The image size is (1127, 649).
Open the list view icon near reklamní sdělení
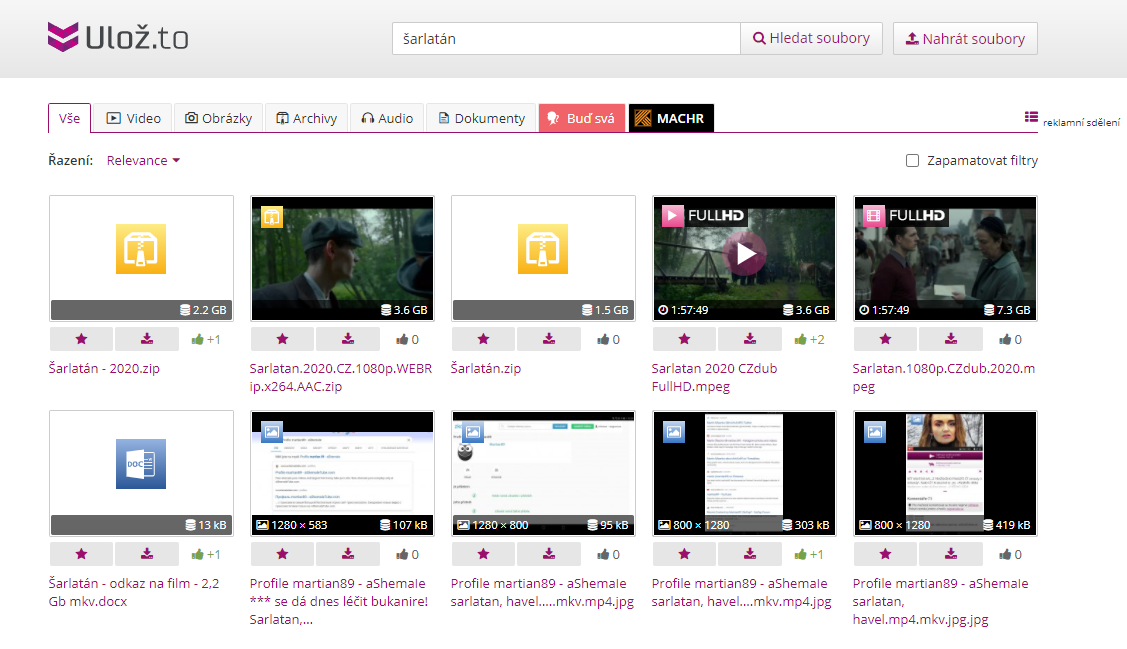point(1031,117)
